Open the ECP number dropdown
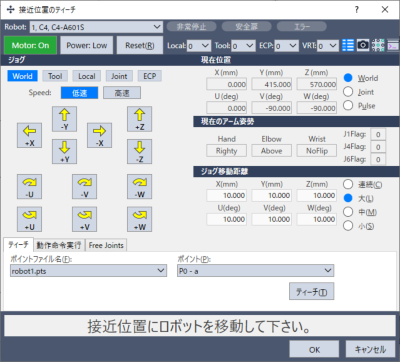 click(287, 46)
